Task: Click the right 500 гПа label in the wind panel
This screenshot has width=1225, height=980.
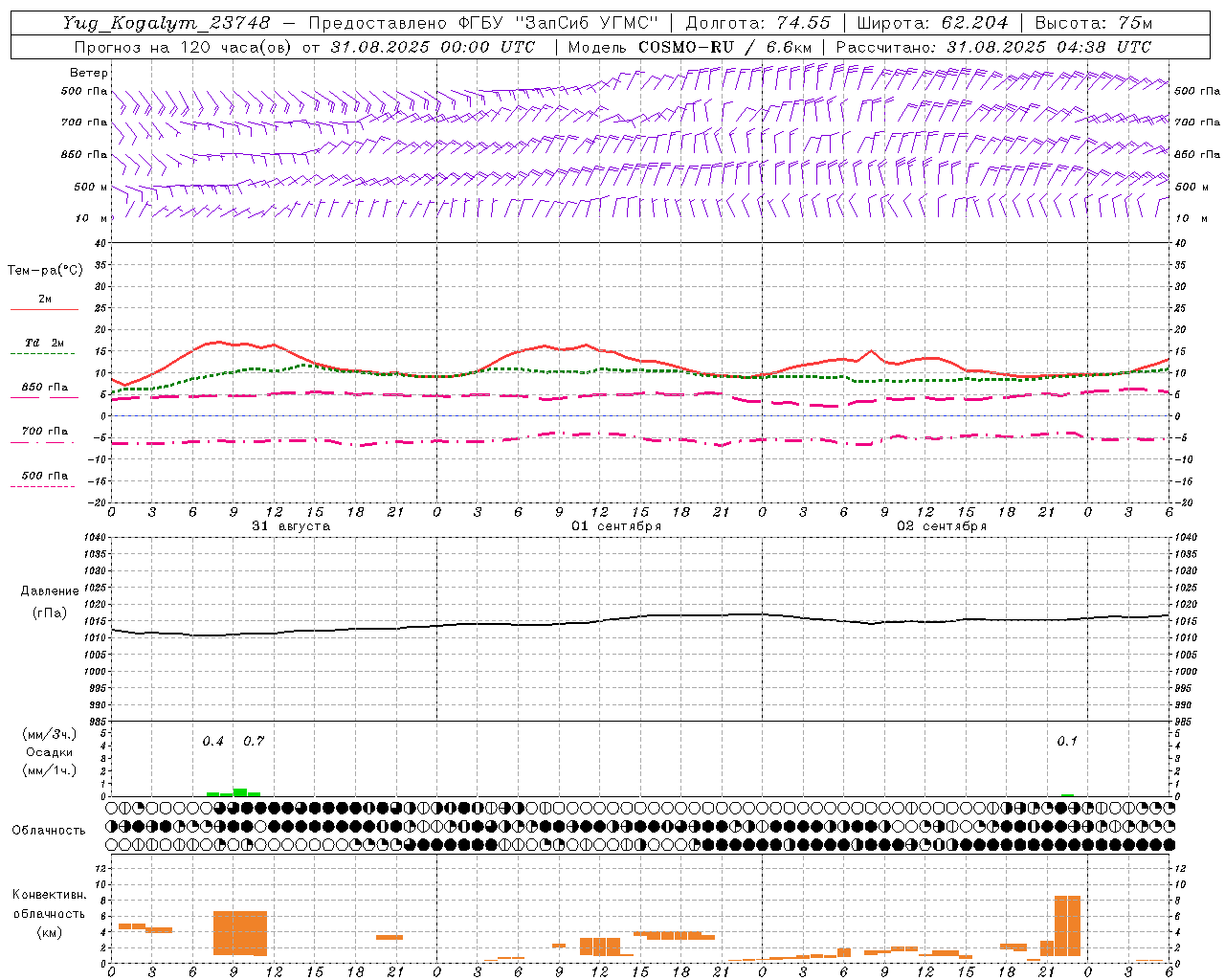Action: coord(1197,91)
